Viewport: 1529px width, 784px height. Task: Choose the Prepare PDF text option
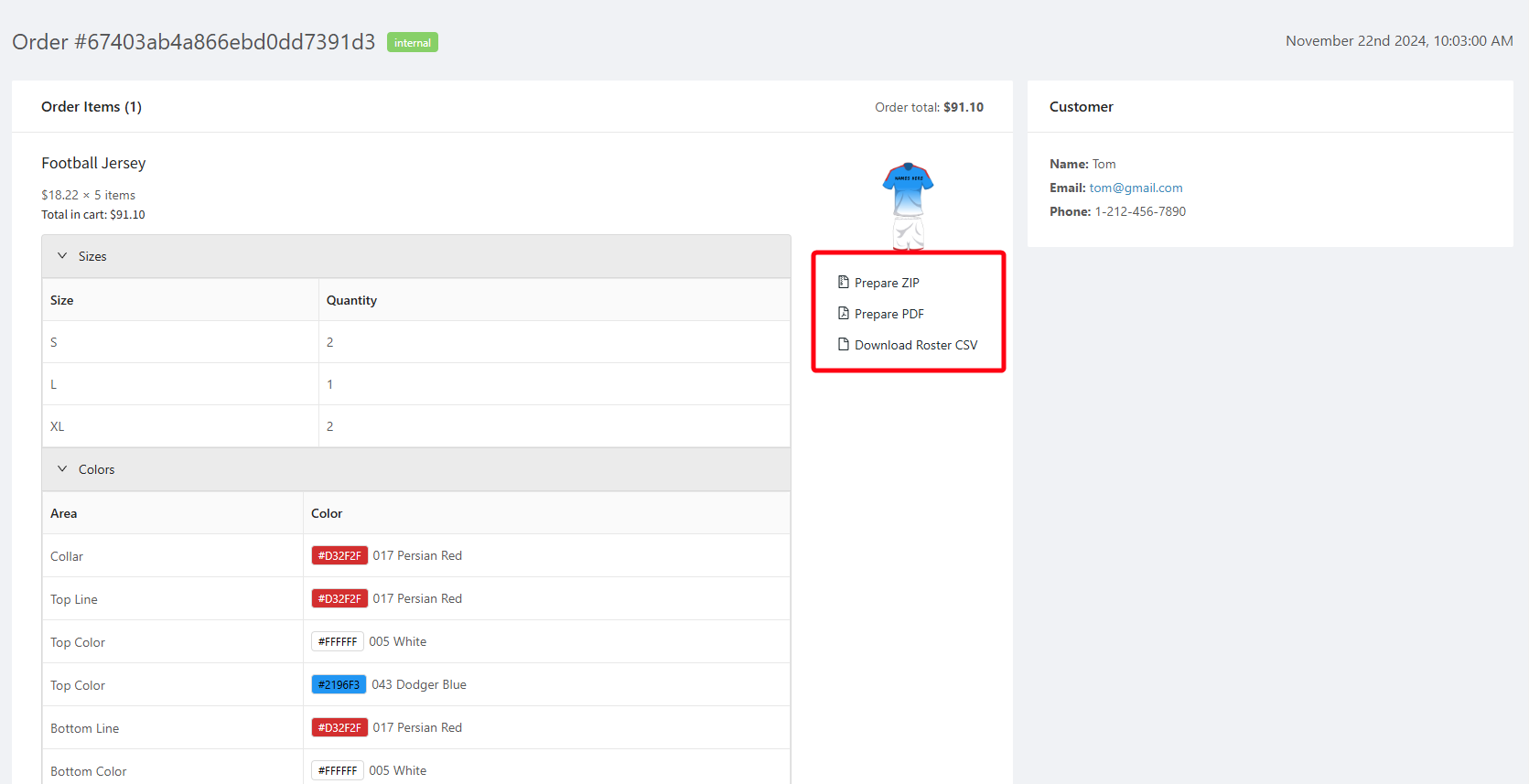click(x=888, y=314)
